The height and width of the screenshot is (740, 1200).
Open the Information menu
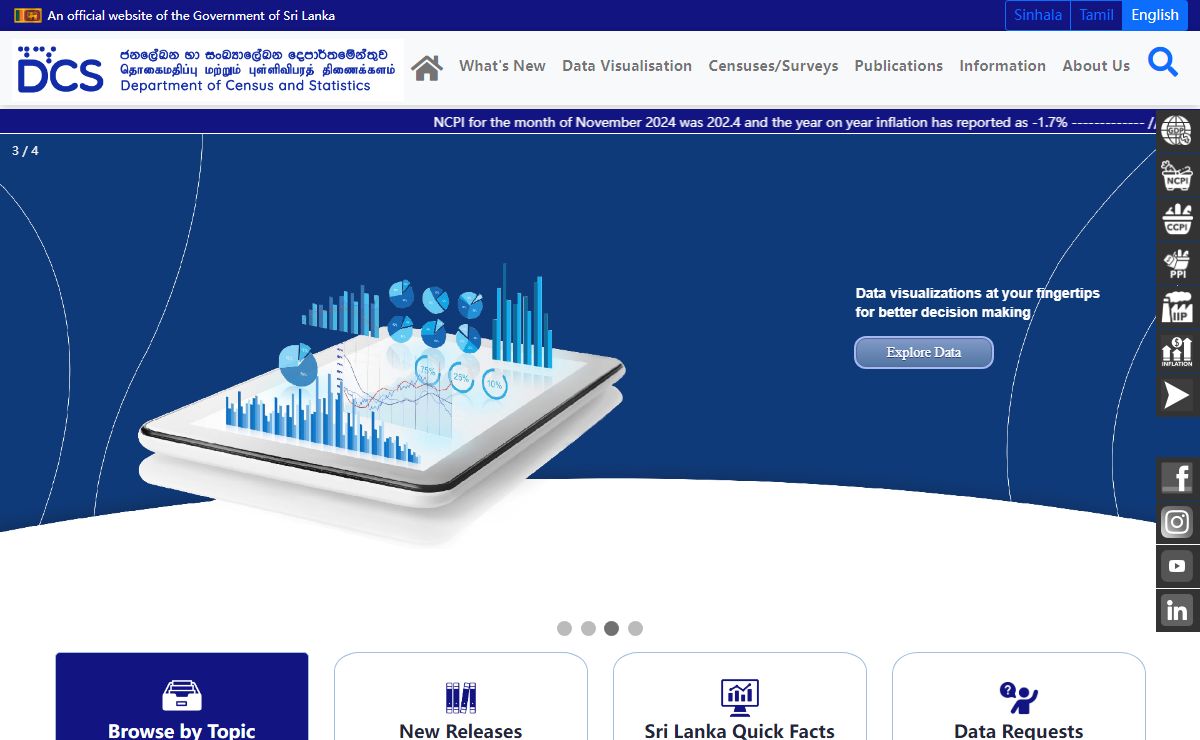(x=1002, y=66)
